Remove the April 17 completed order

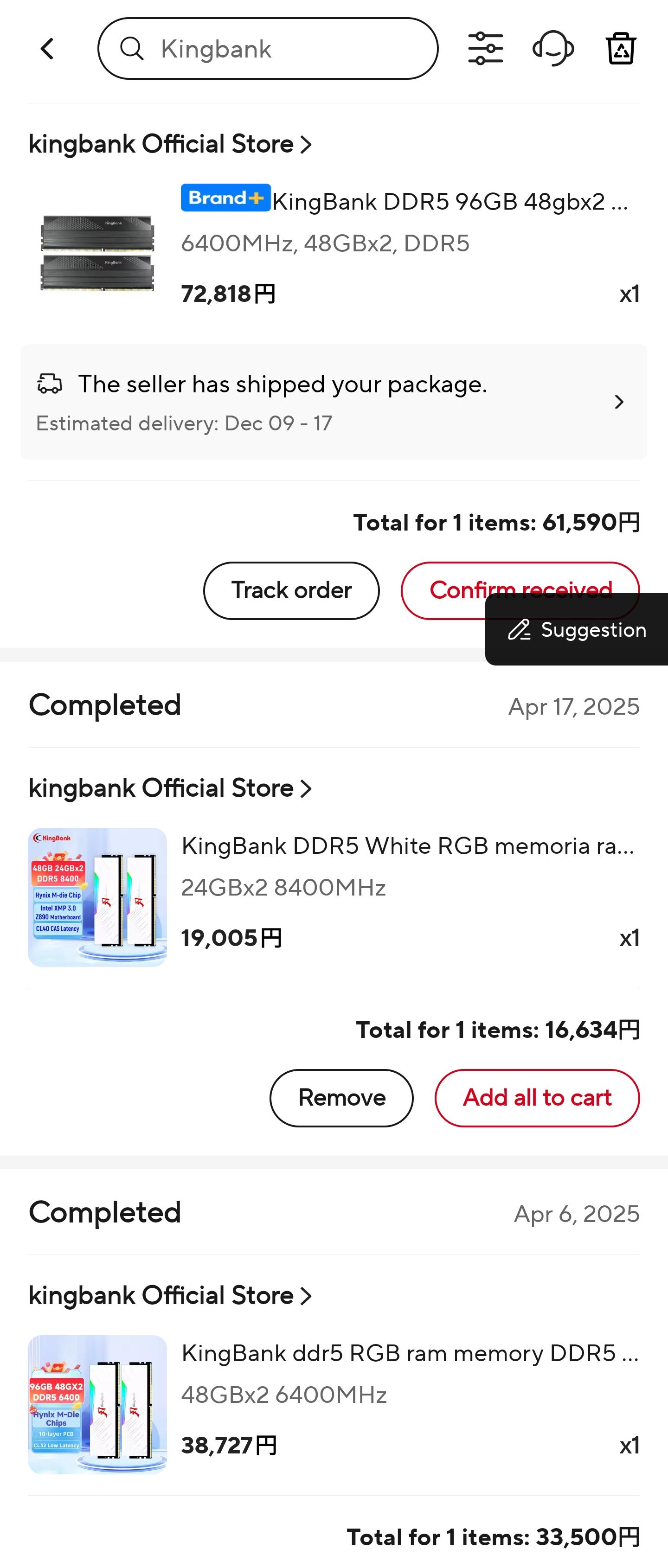coord(341,1097)
